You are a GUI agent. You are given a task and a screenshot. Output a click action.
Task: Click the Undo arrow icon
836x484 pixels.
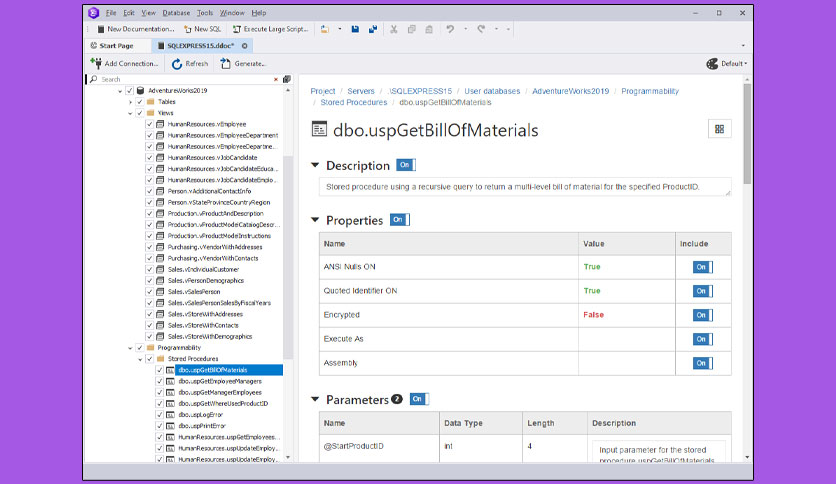(451, 29)
